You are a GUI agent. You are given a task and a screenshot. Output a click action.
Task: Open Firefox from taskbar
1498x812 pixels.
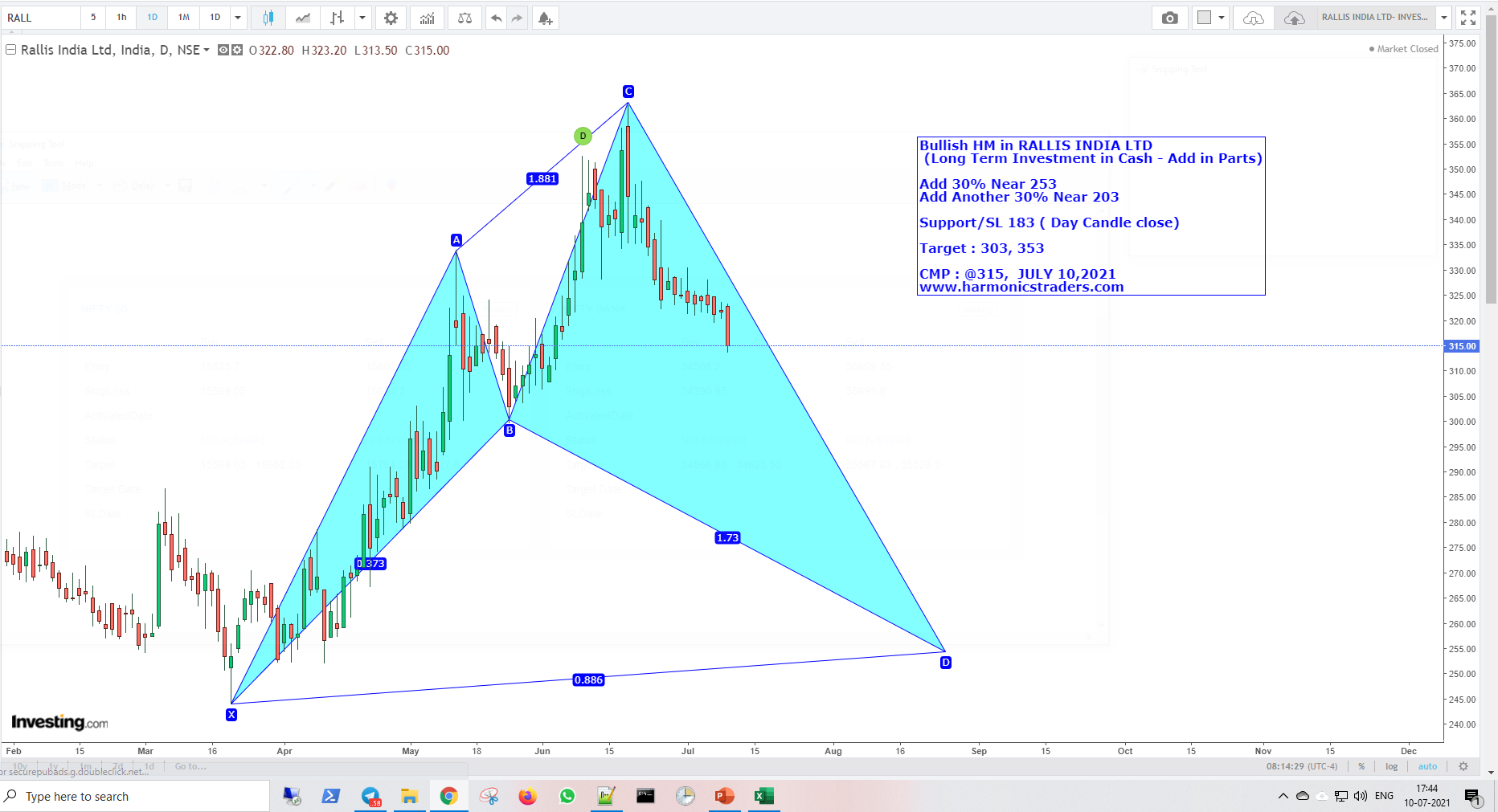click(x=527, y=796)
